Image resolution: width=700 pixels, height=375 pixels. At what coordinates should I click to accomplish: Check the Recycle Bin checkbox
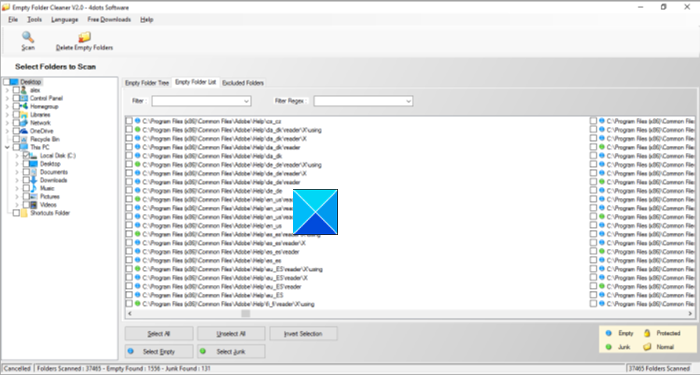click(x=16, y=139)
